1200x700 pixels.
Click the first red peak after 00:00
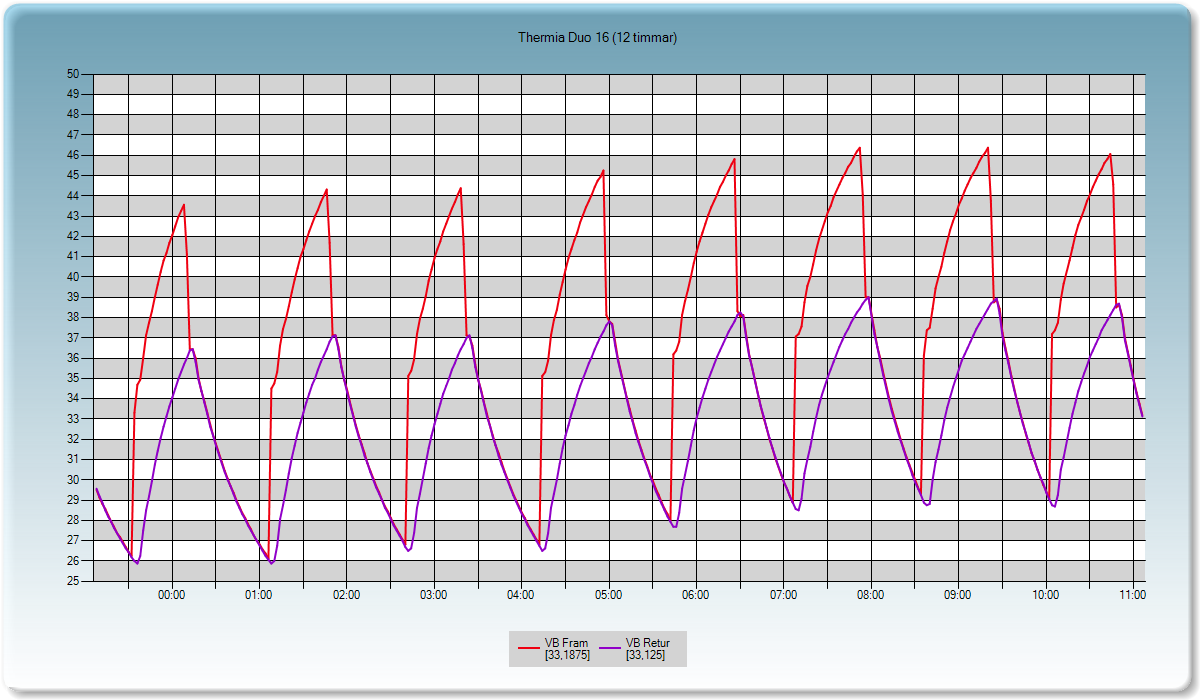click(184, 205)
